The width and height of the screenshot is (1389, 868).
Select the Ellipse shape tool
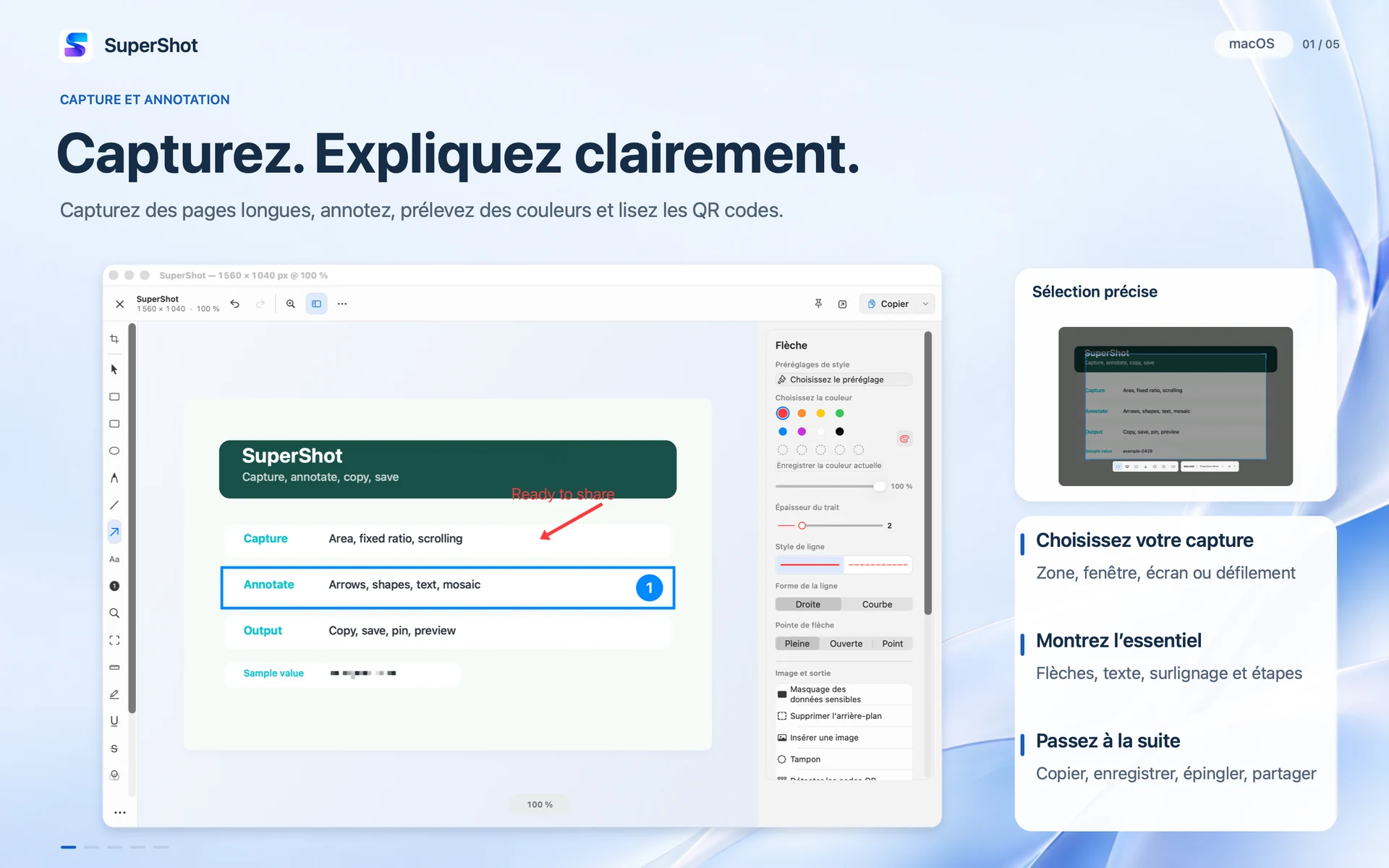coord(114,451)
